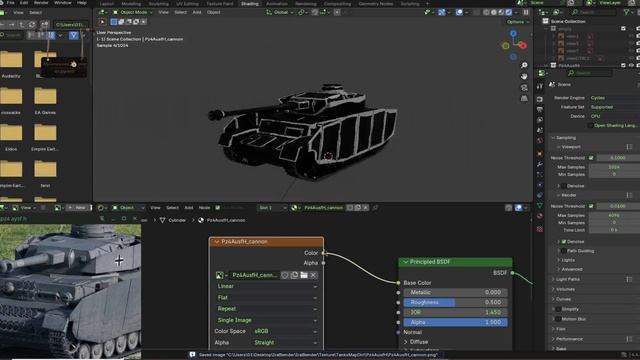
Task: Open the Global transform orientation dropdown
Action: click(280, 12)
